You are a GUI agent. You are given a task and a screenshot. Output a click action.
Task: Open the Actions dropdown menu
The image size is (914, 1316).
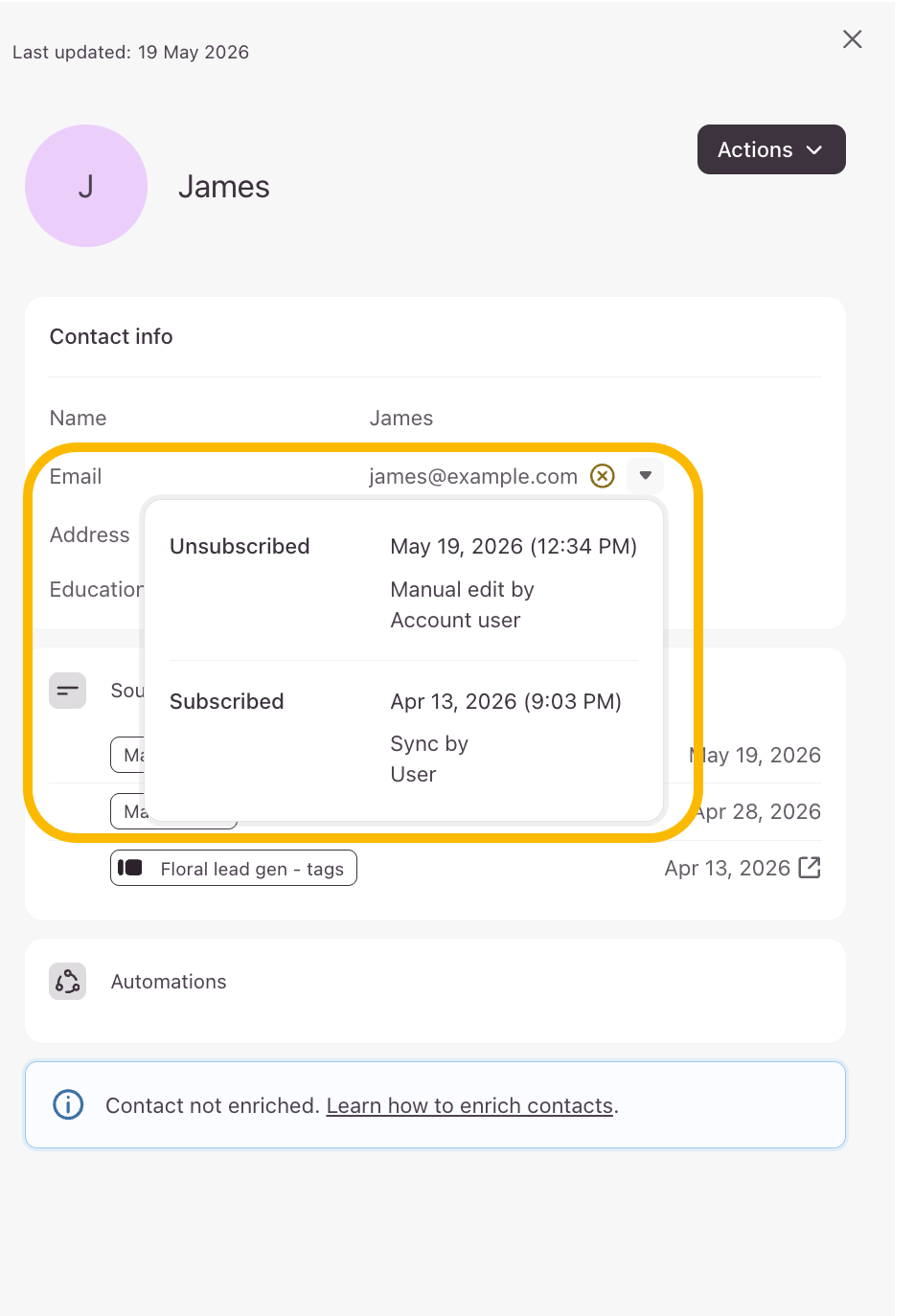point(771,149)
